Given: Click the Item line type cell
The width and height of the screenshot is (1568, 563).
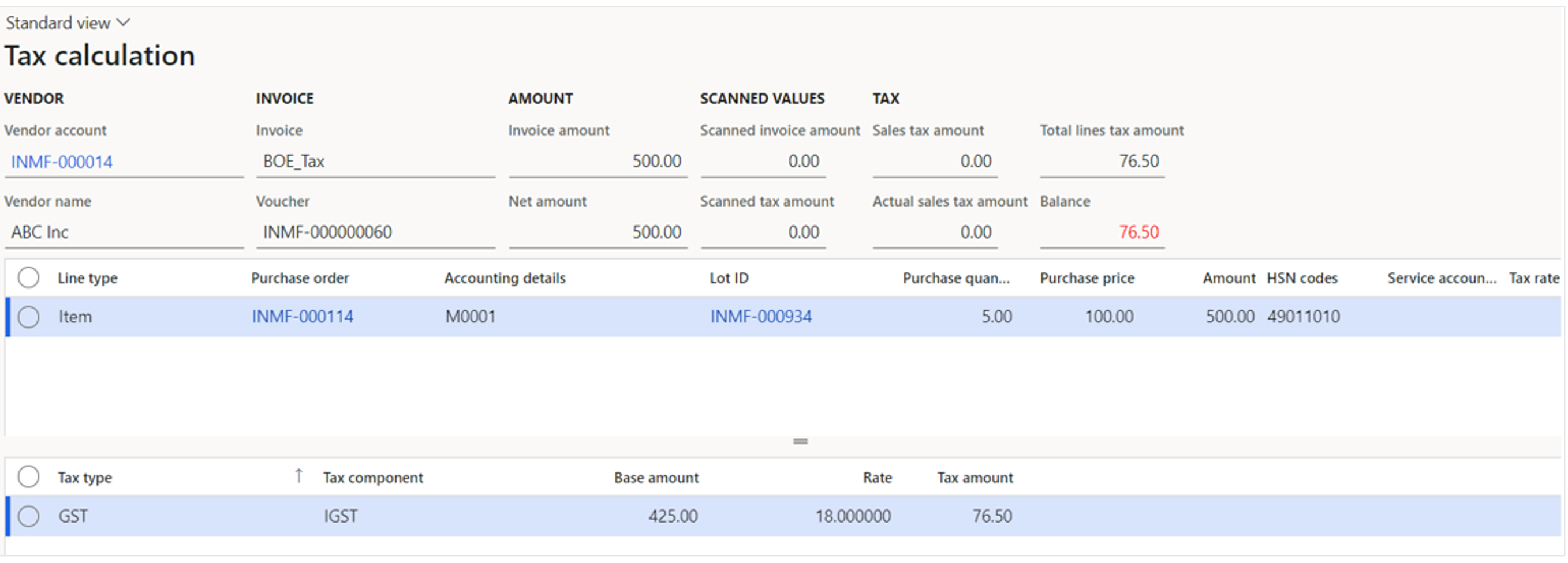Looking at the screenshot, I should click(75, 317).
